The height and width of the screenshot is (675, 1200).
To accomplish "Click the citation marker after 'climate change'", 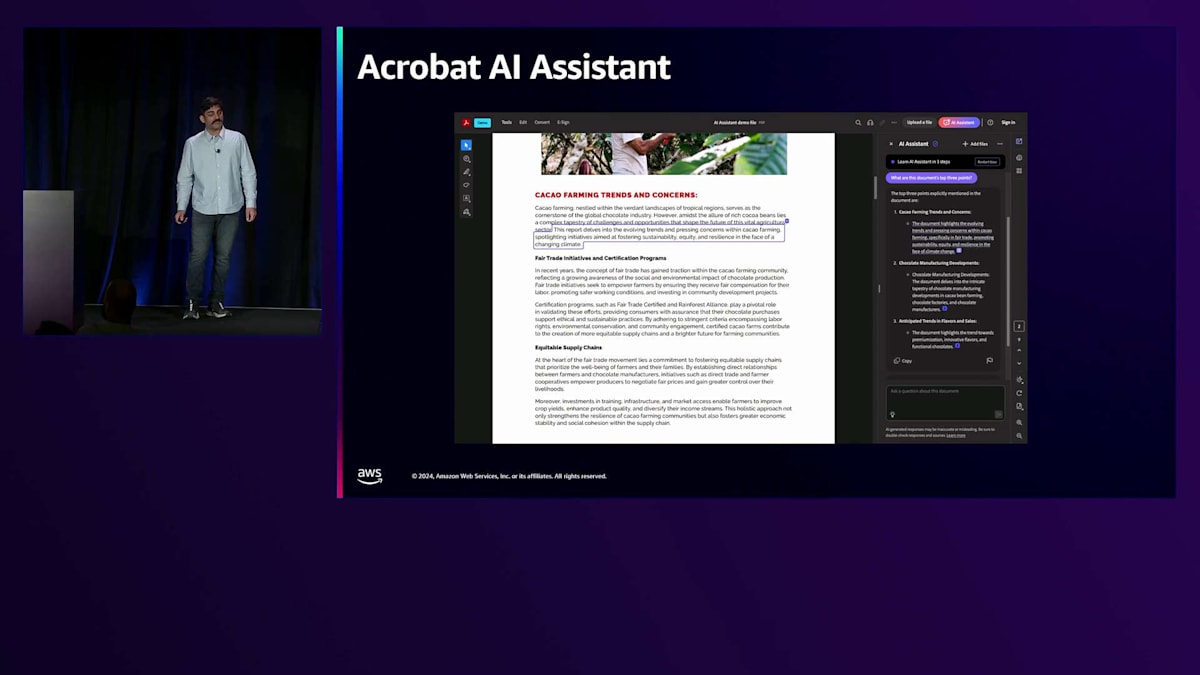I will (x=959, y=251).
